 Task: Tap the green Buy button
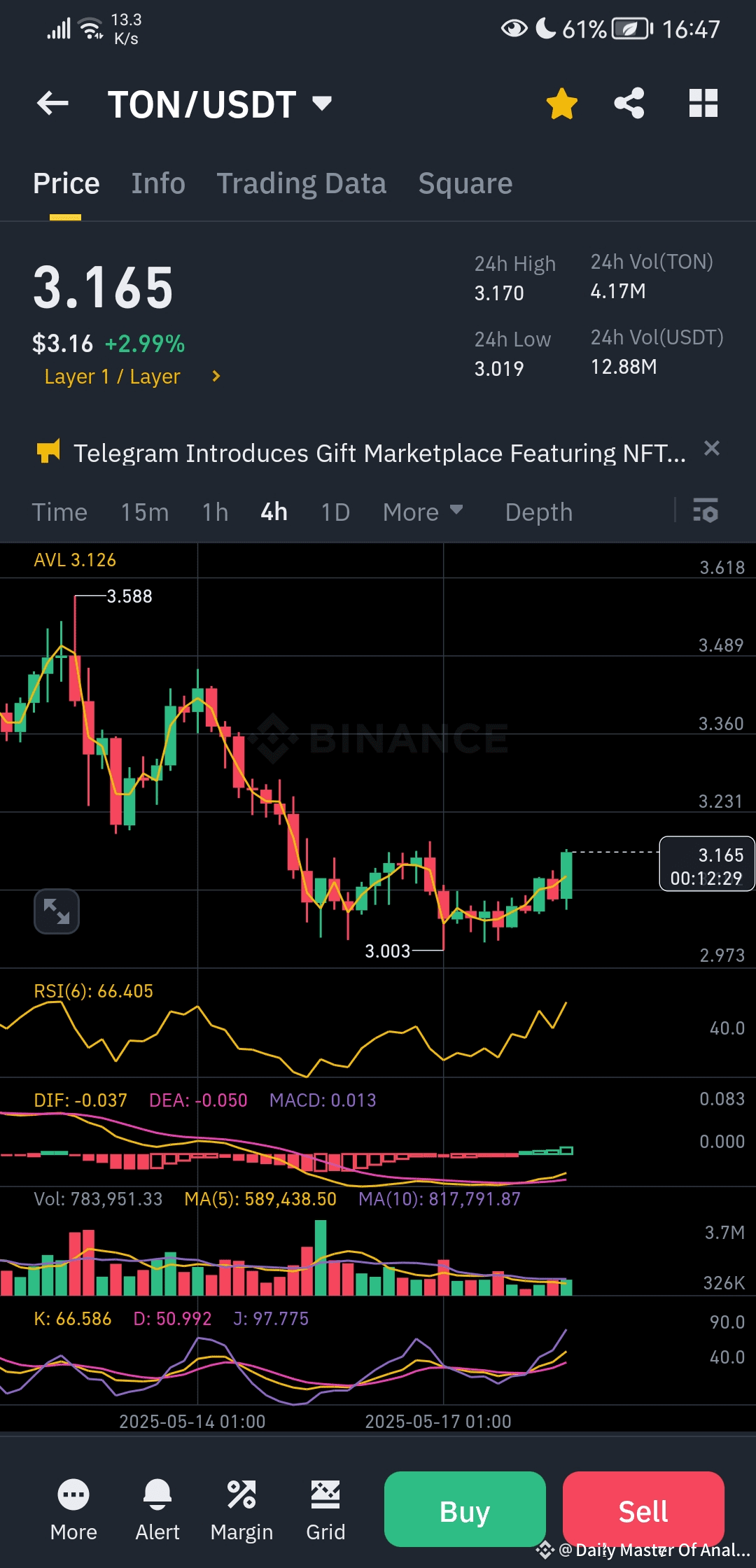tap(465, 1509)
